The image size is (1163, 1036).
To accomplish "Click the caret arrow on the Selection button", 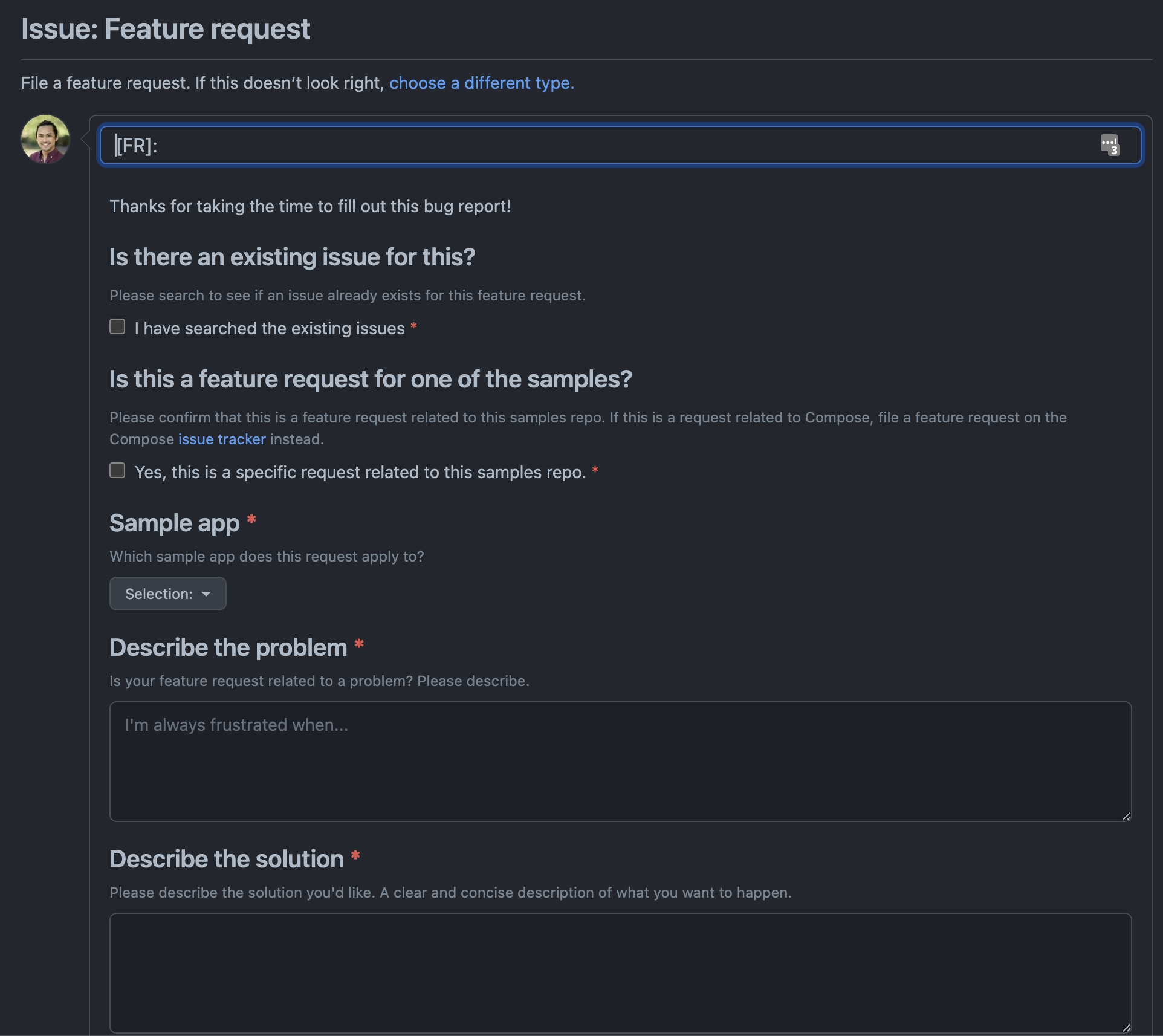I will point(207,594).
